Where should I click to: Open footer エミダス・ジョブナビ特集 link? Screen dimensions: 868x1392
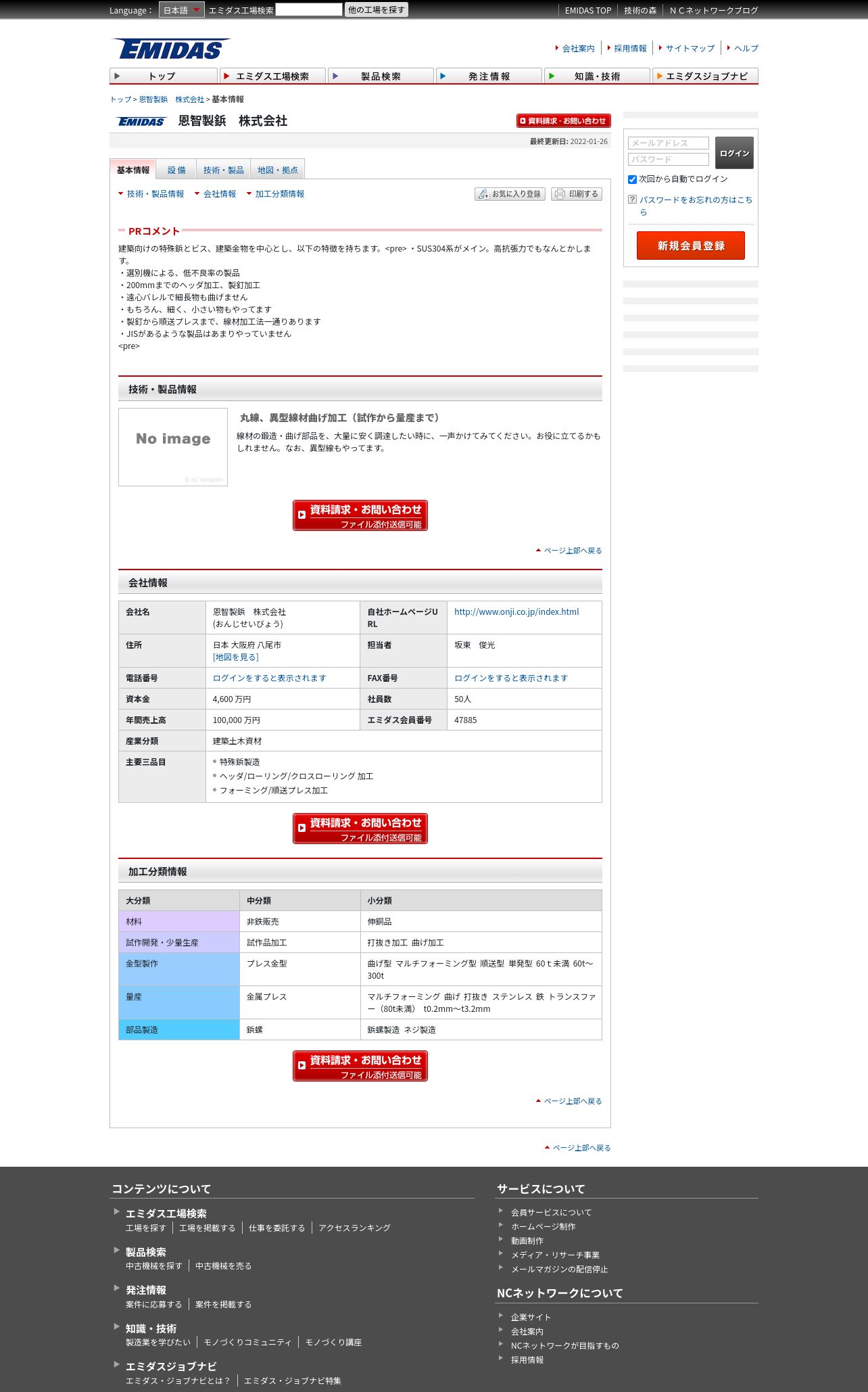pyautogui.click(x=293, y=1381)
